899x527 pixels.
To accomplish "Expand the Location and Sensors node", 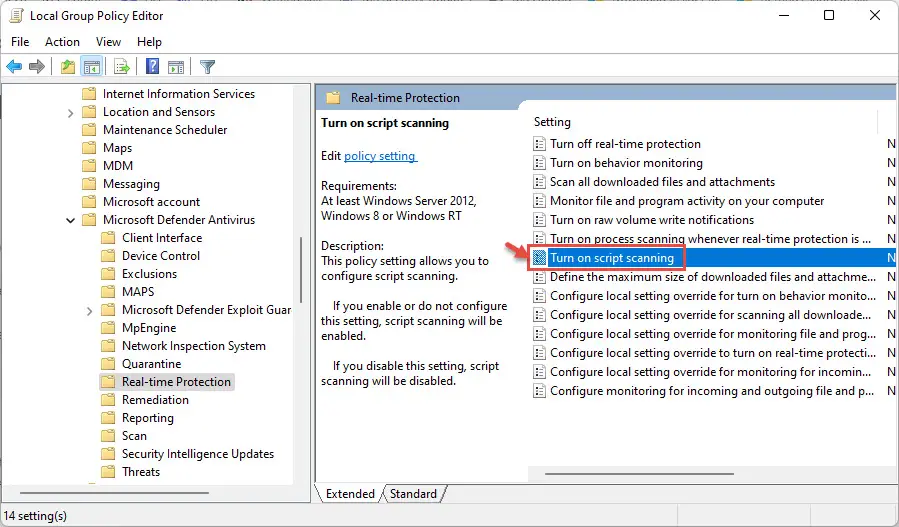I will [x=71, y=113].
